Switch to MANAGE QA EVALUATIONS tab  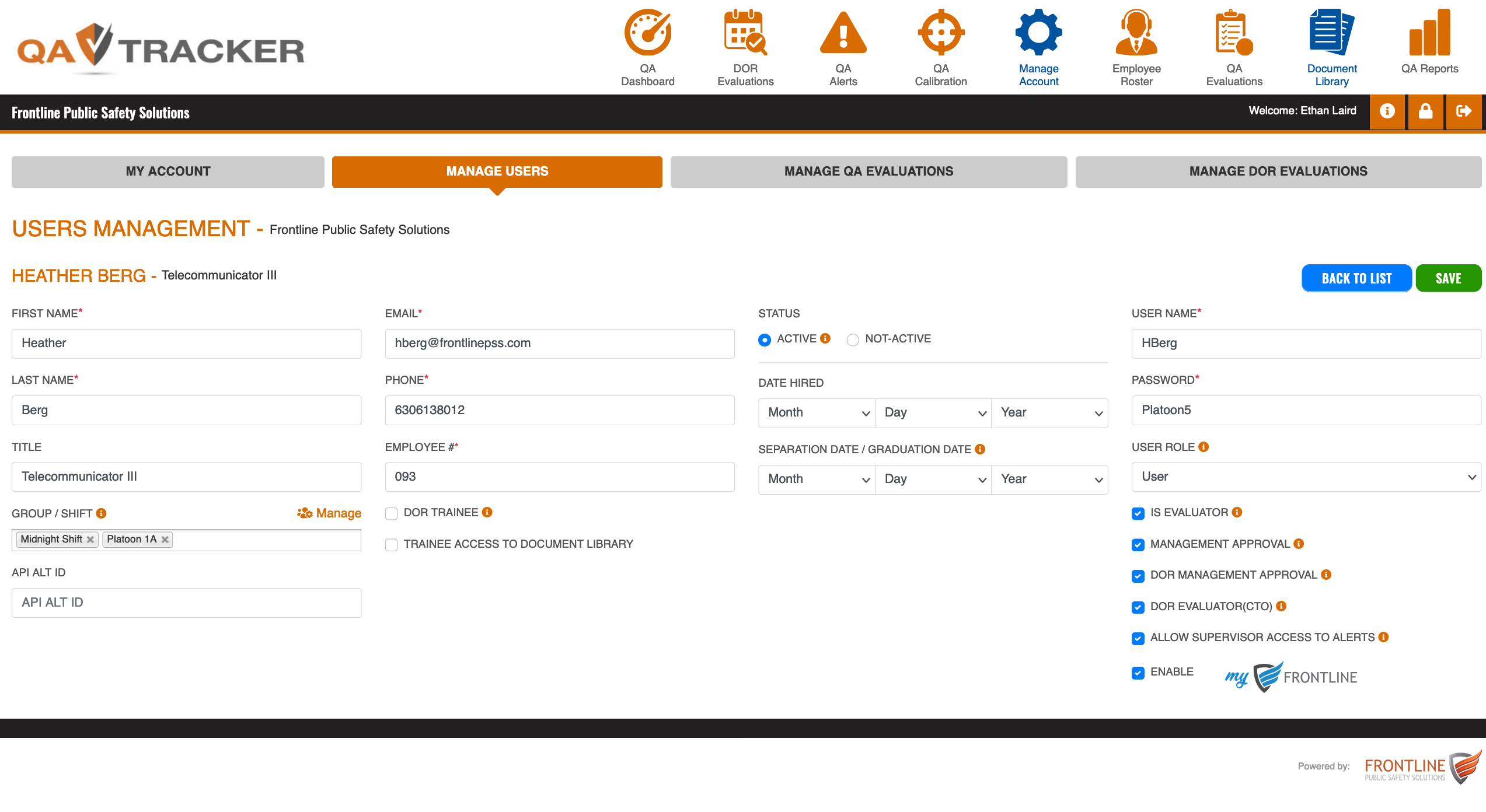(x=868, y=171)
